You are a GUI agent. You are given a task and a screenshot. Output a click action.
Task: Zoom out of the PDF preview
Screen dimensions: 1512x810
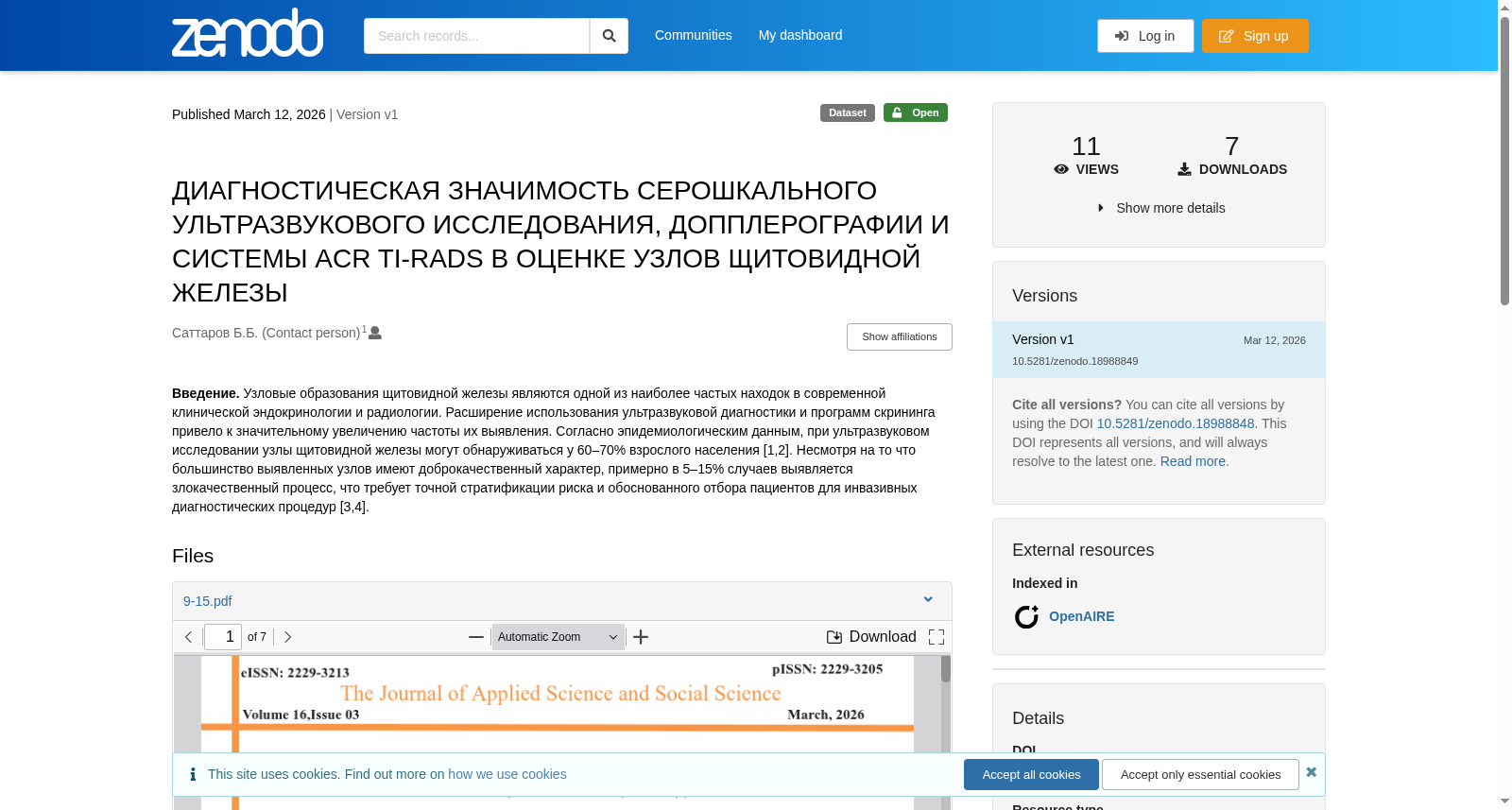click(x=476, y=637)
